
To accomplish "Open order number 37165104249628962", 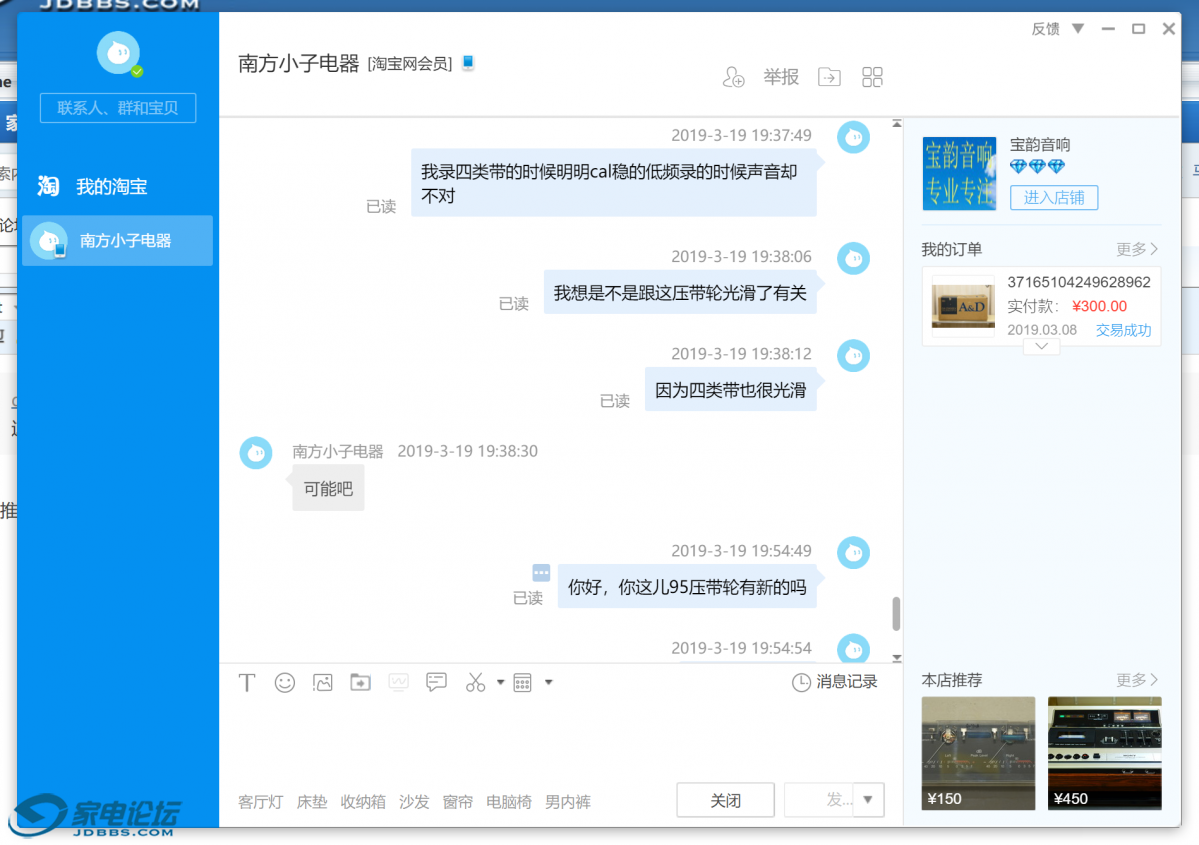I will pos(1078,282).
